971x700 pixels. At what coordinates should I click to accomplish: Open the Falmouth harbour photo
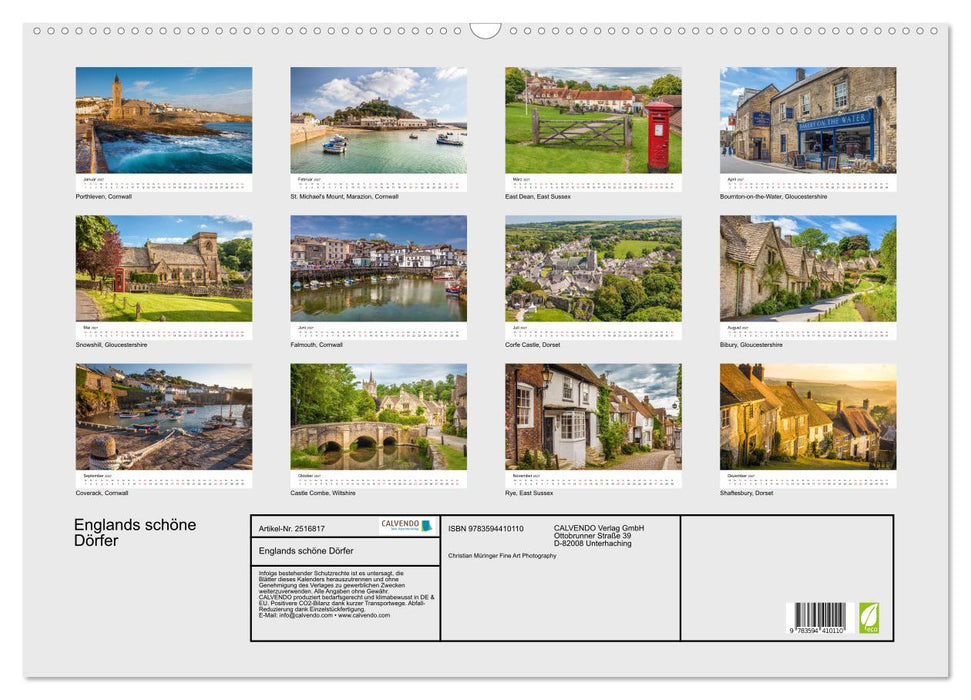click(378, 268)
